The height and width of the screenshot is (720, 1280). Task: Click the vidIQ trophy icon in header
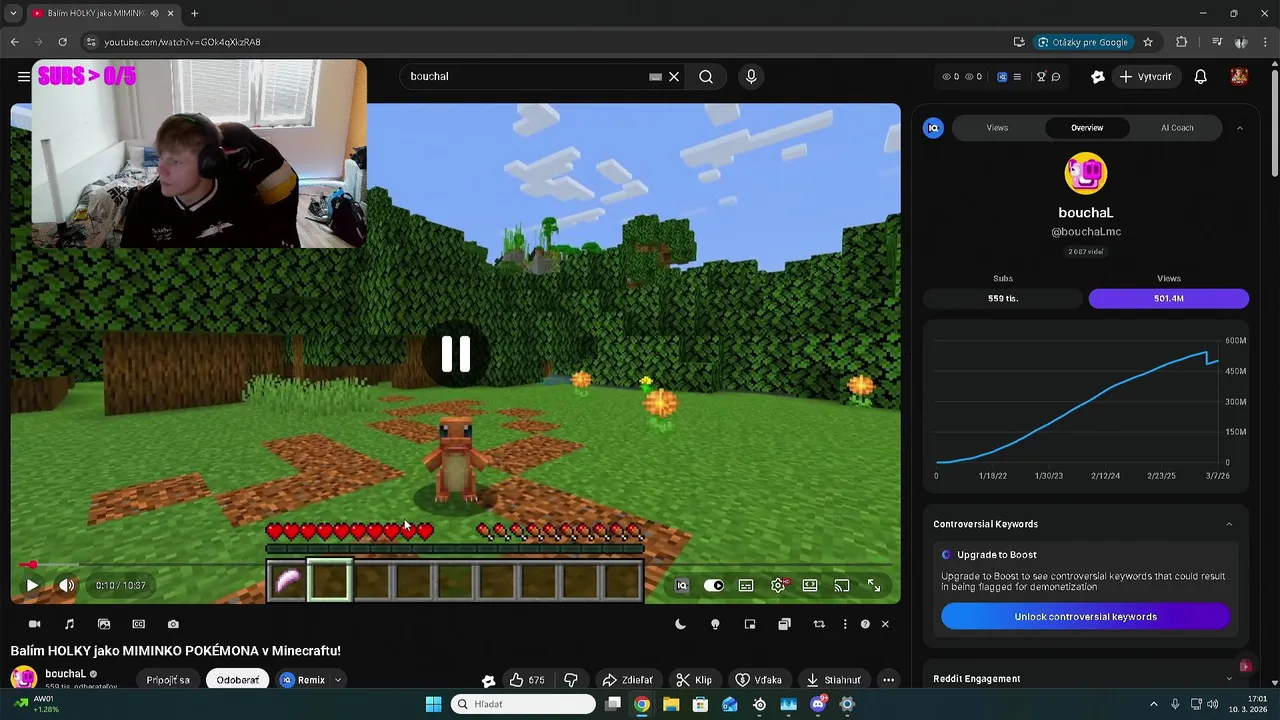[1041, 76]
